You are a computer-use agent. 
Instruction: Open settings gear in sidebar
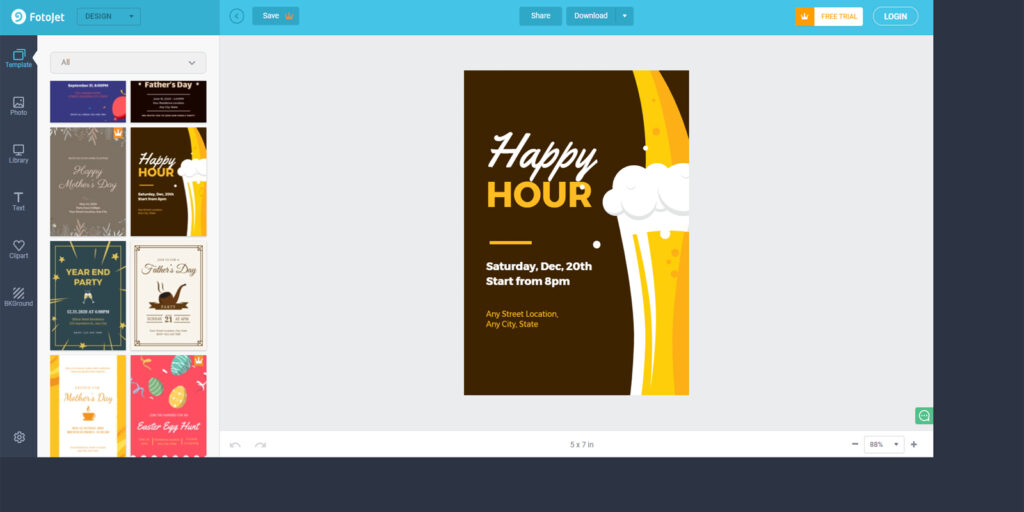(x=19, y=437)
